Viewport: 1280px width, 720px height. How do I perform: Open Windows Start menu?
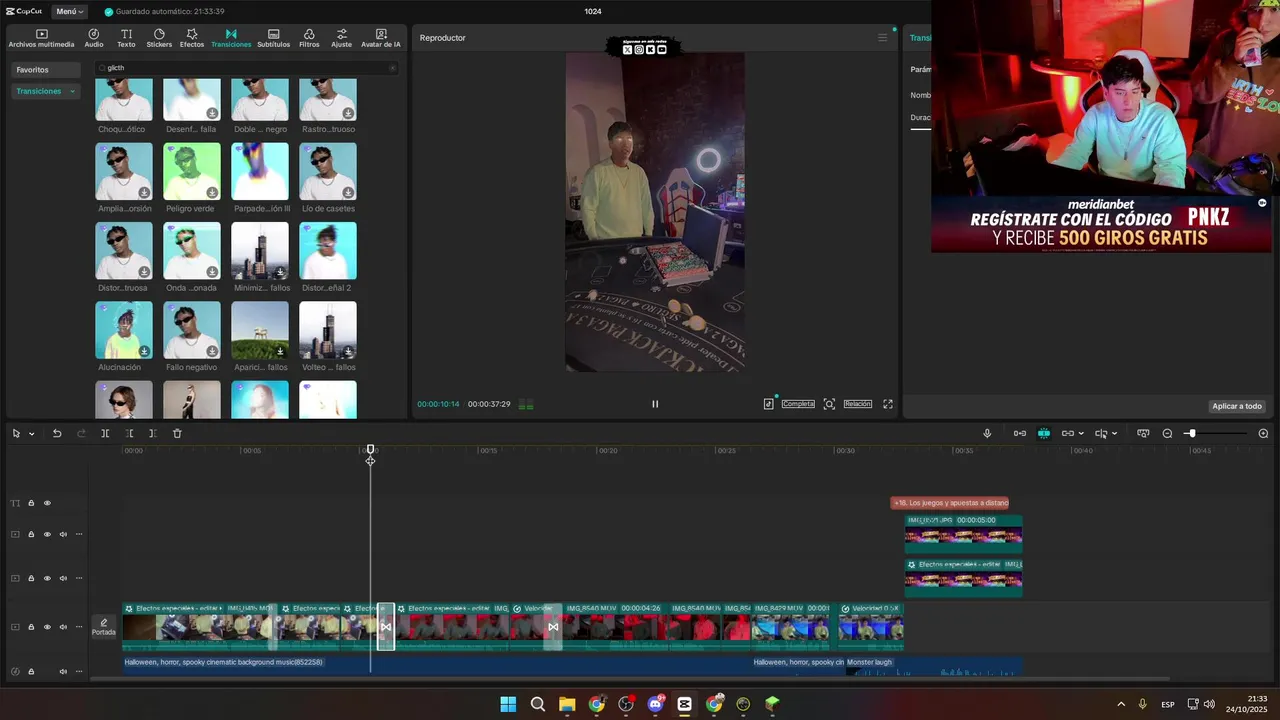click(x=508, y=704)
